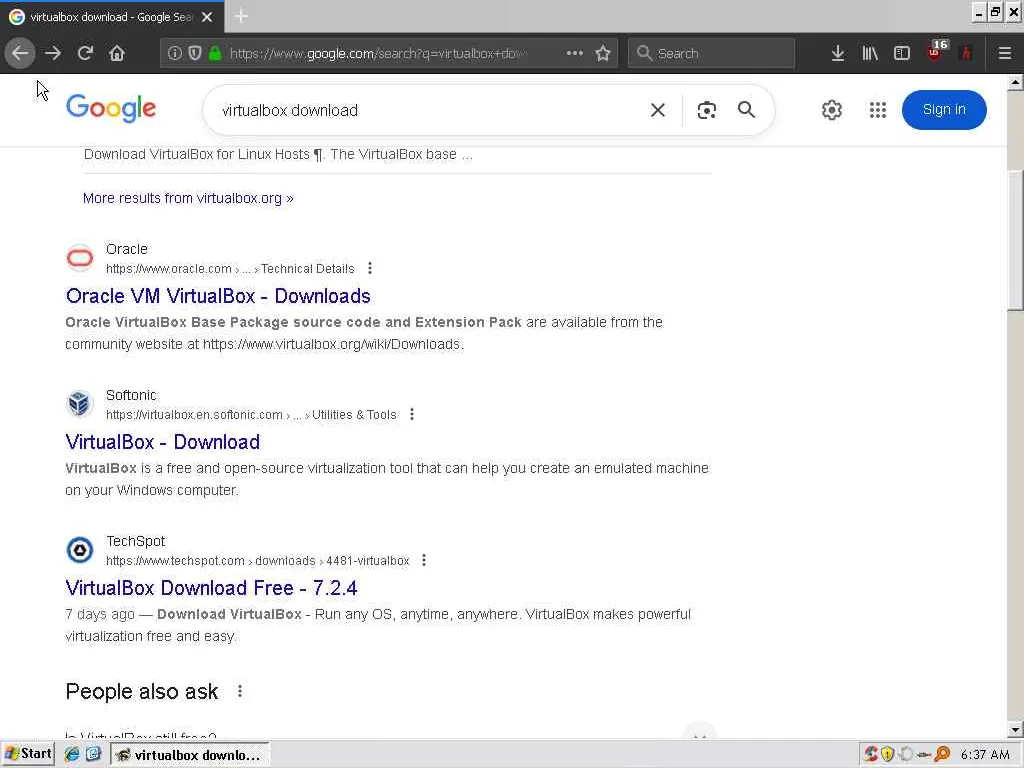Viewport: 1024px width, 768px height.
Task: Open the Google apps grid
Action: [878, 110]
